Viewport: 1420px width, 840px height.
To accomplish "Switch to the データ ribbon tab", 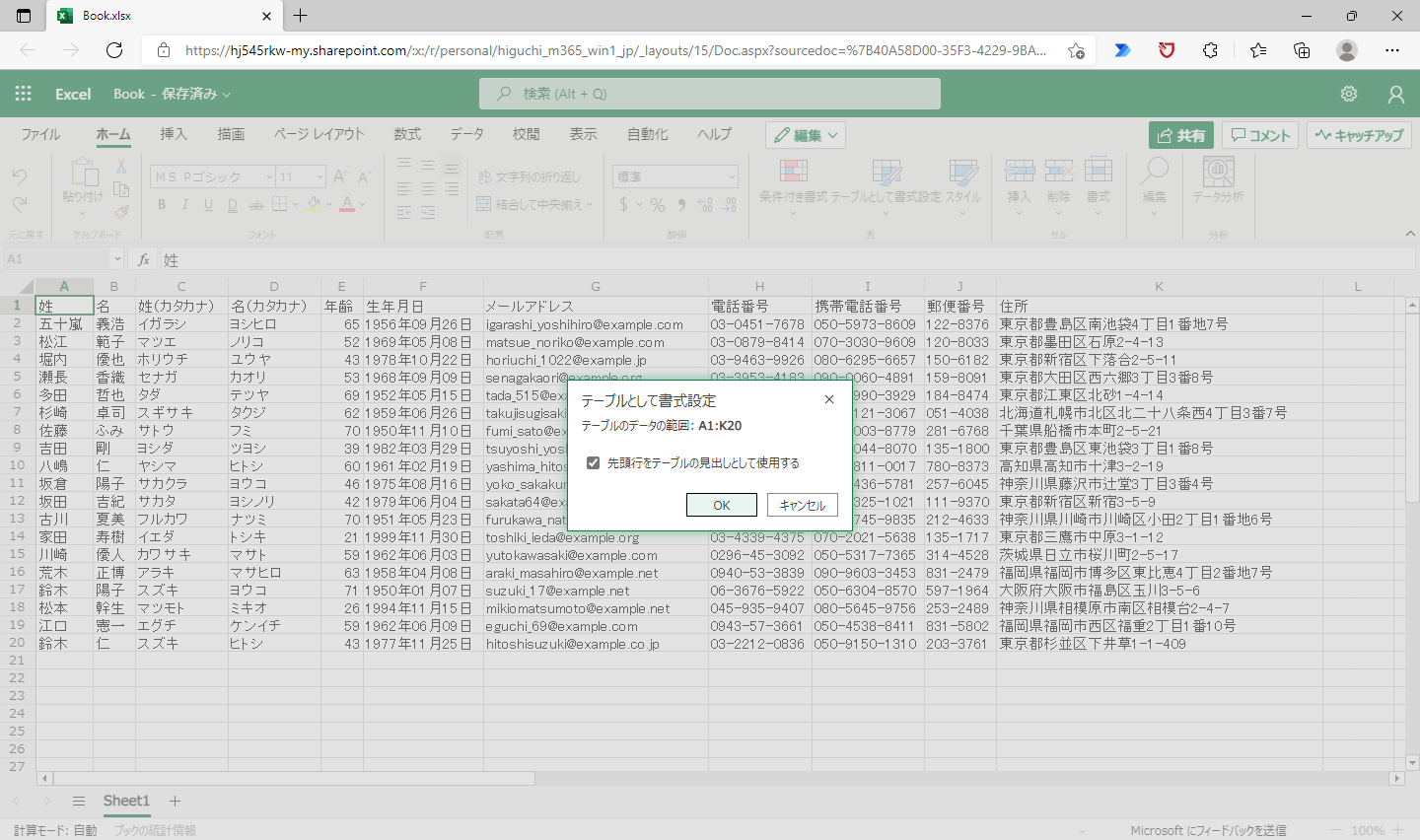I will coord(467,134).
